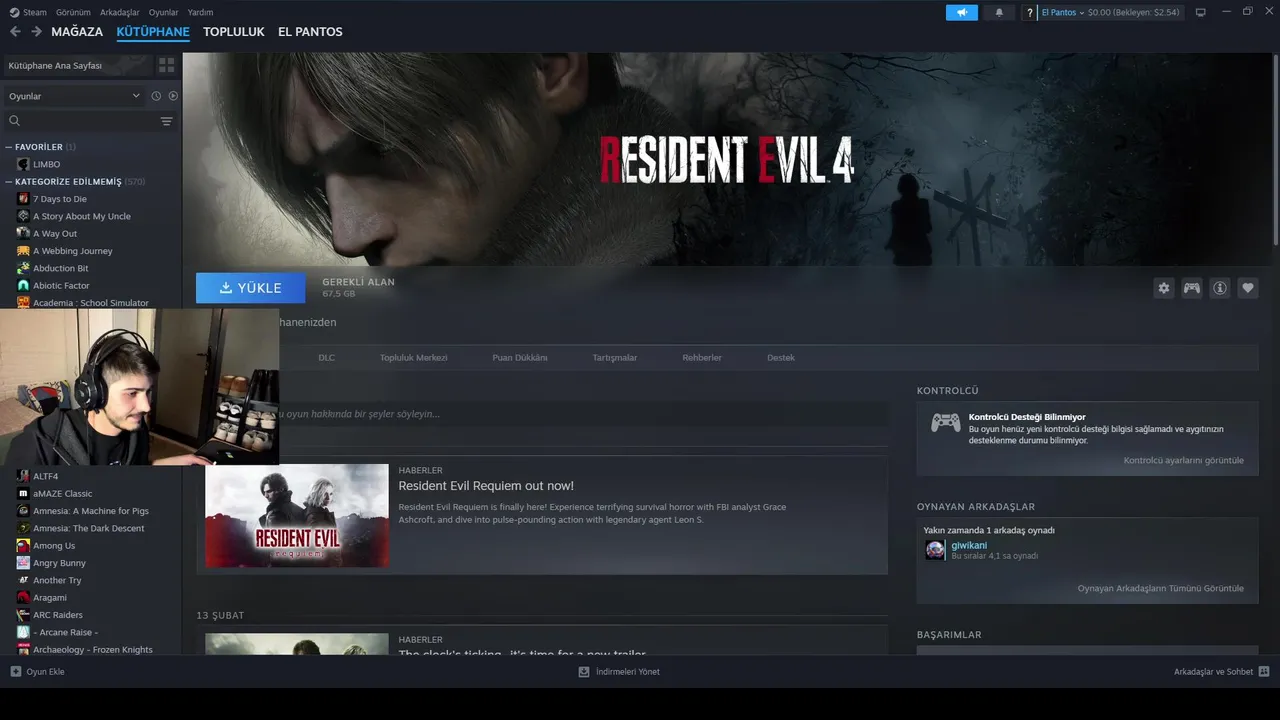Toggle ready-to-play filter icon
This screenshot has width=1280, height=720.
[x=173, y=96]
